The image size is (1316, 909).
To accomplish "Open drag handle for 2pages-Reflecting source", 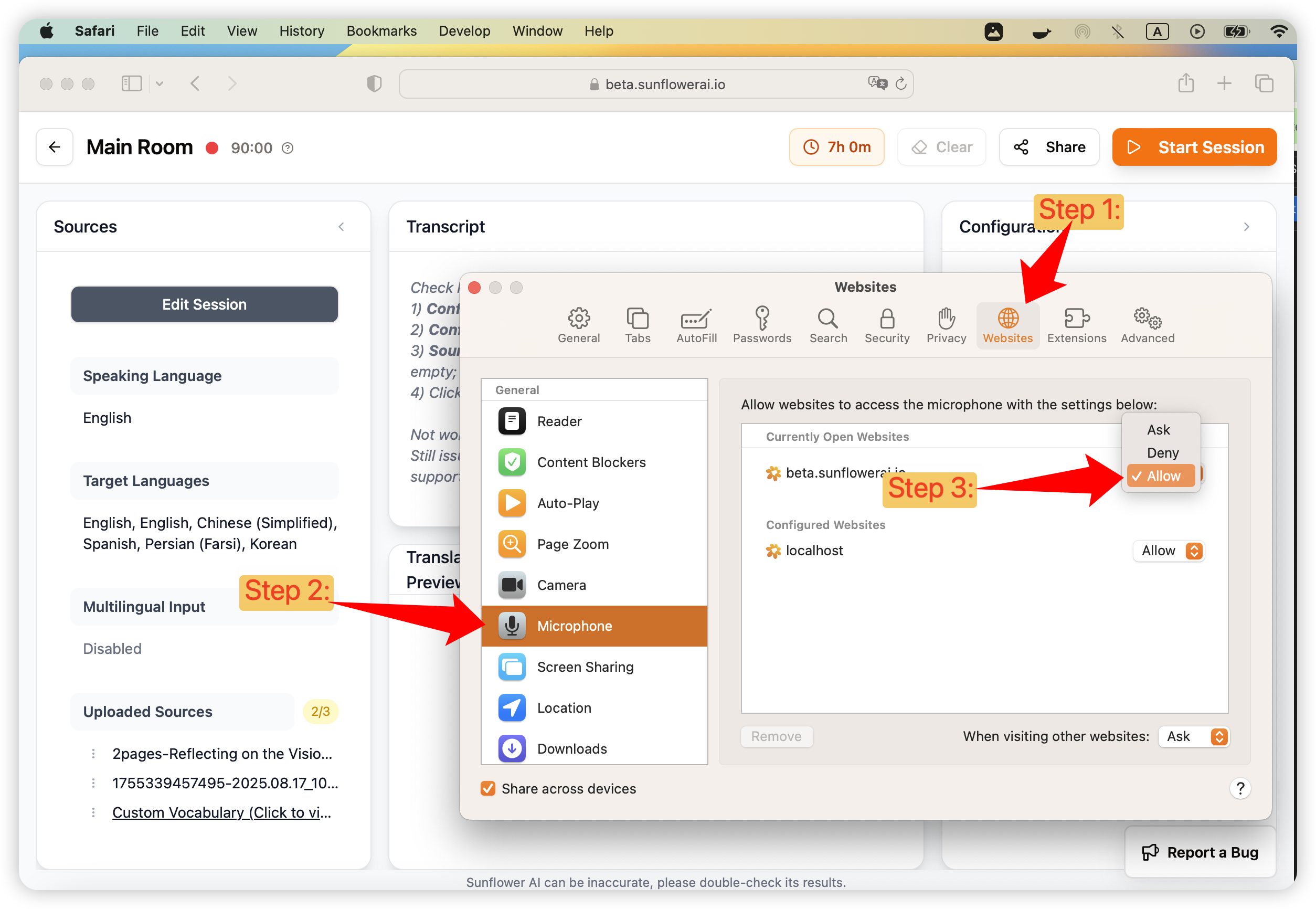I will point(93,753).
